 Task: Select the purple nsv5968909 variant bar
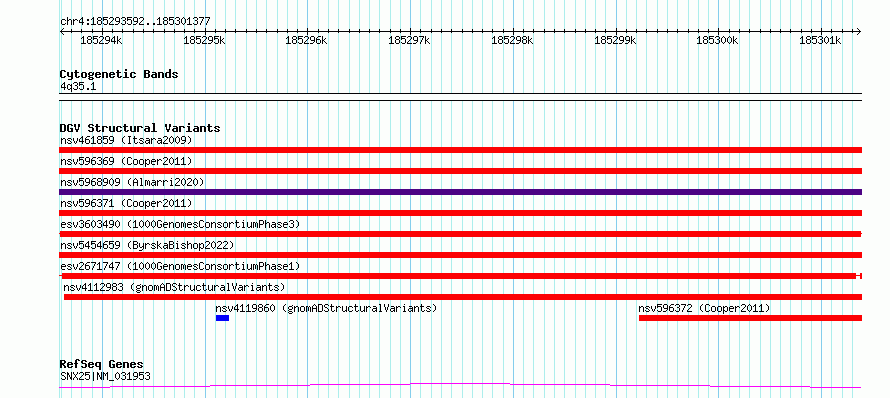(460, 192)
